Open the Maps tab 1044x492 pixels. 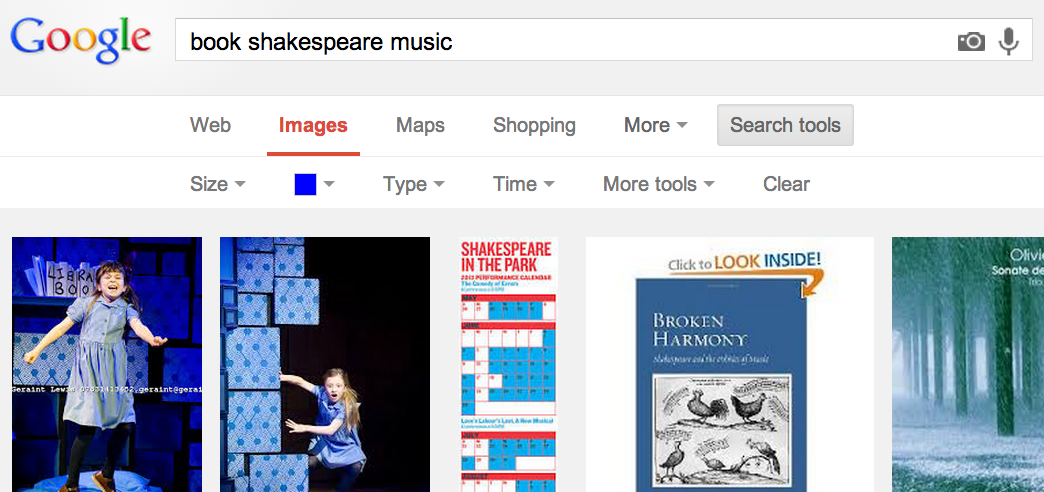click(420, 125)
